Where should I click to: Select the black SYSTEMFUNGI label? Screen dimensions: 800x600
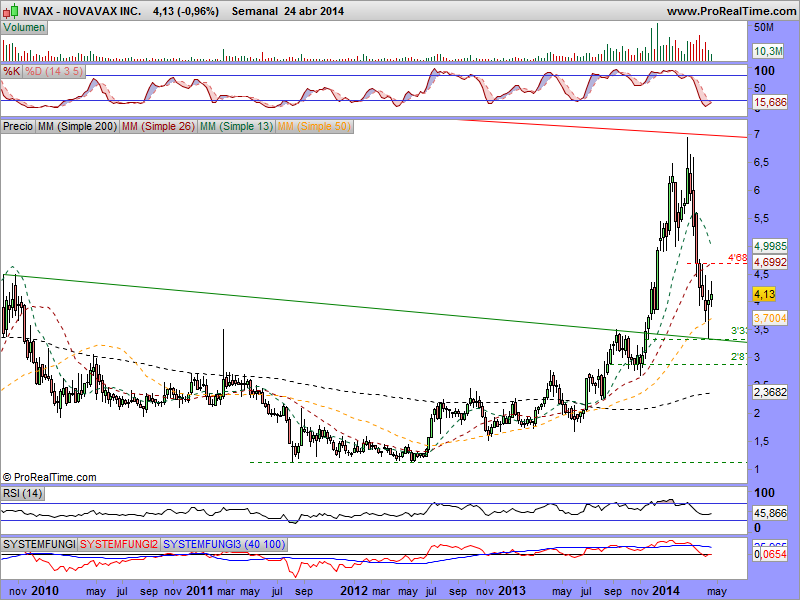click(39, 544)
